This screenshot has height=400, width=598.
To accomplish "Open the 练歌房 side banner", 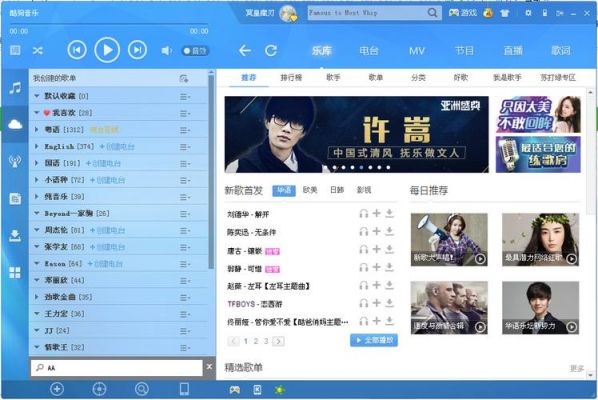I will click(x=538, y=154).
